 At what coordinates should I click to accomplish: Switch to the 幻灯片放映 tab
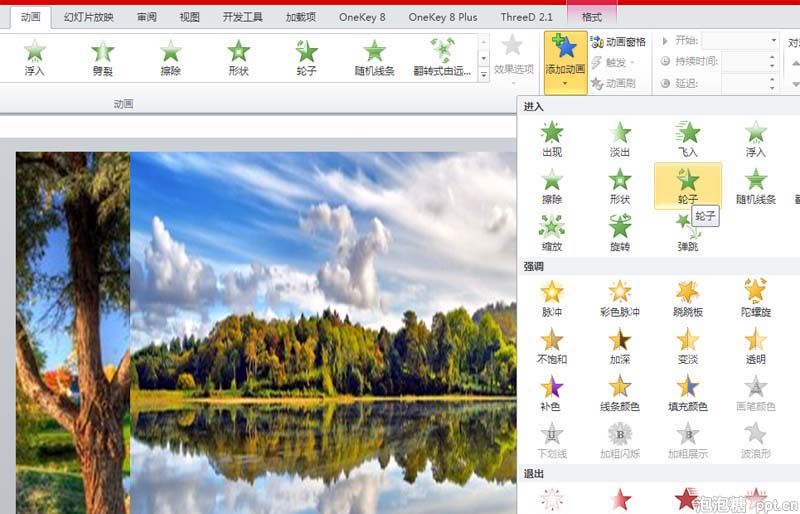[89, 17]
